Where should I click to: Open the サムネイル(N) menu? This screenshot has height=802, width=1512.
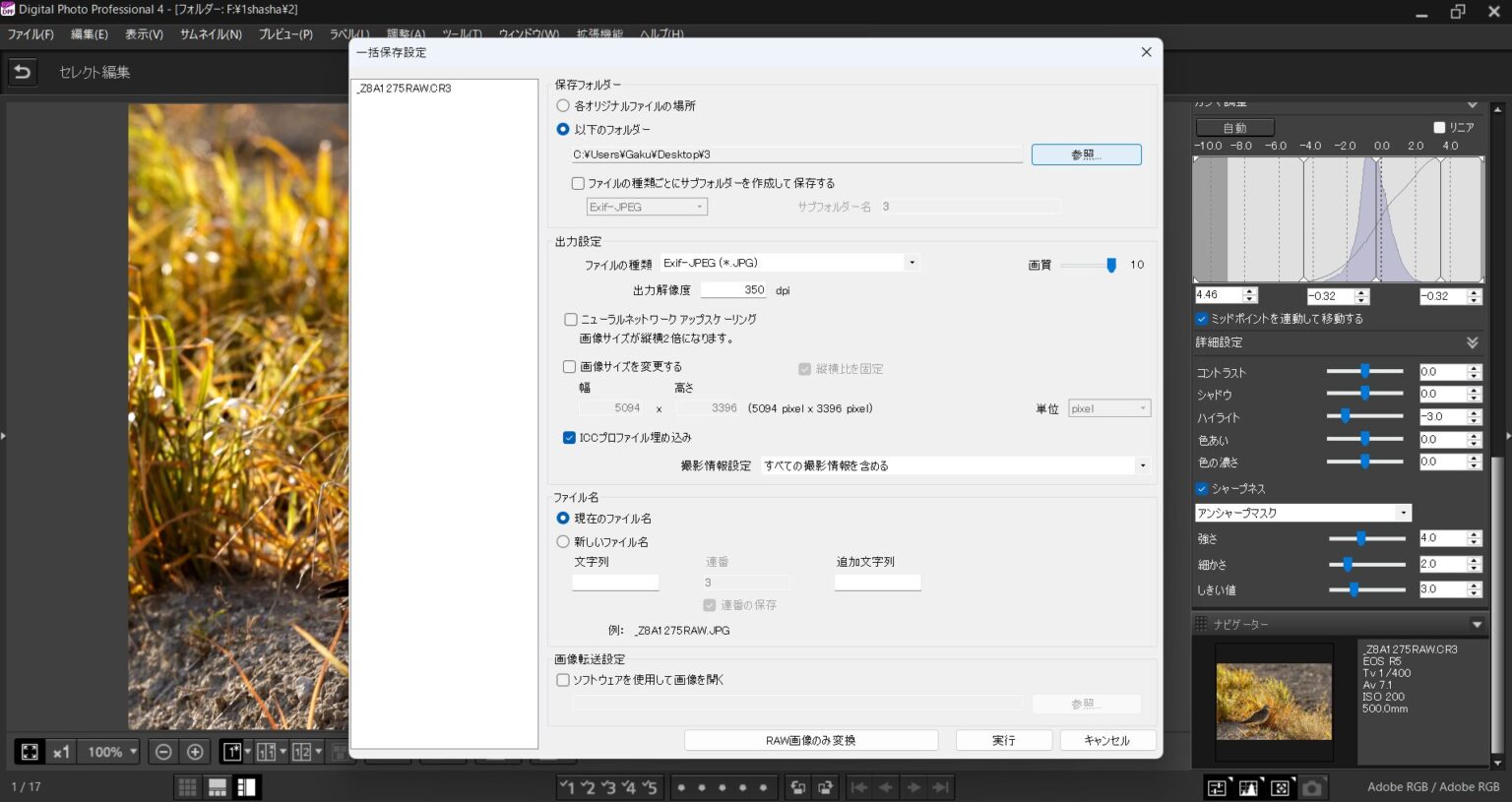coord(211,34)
